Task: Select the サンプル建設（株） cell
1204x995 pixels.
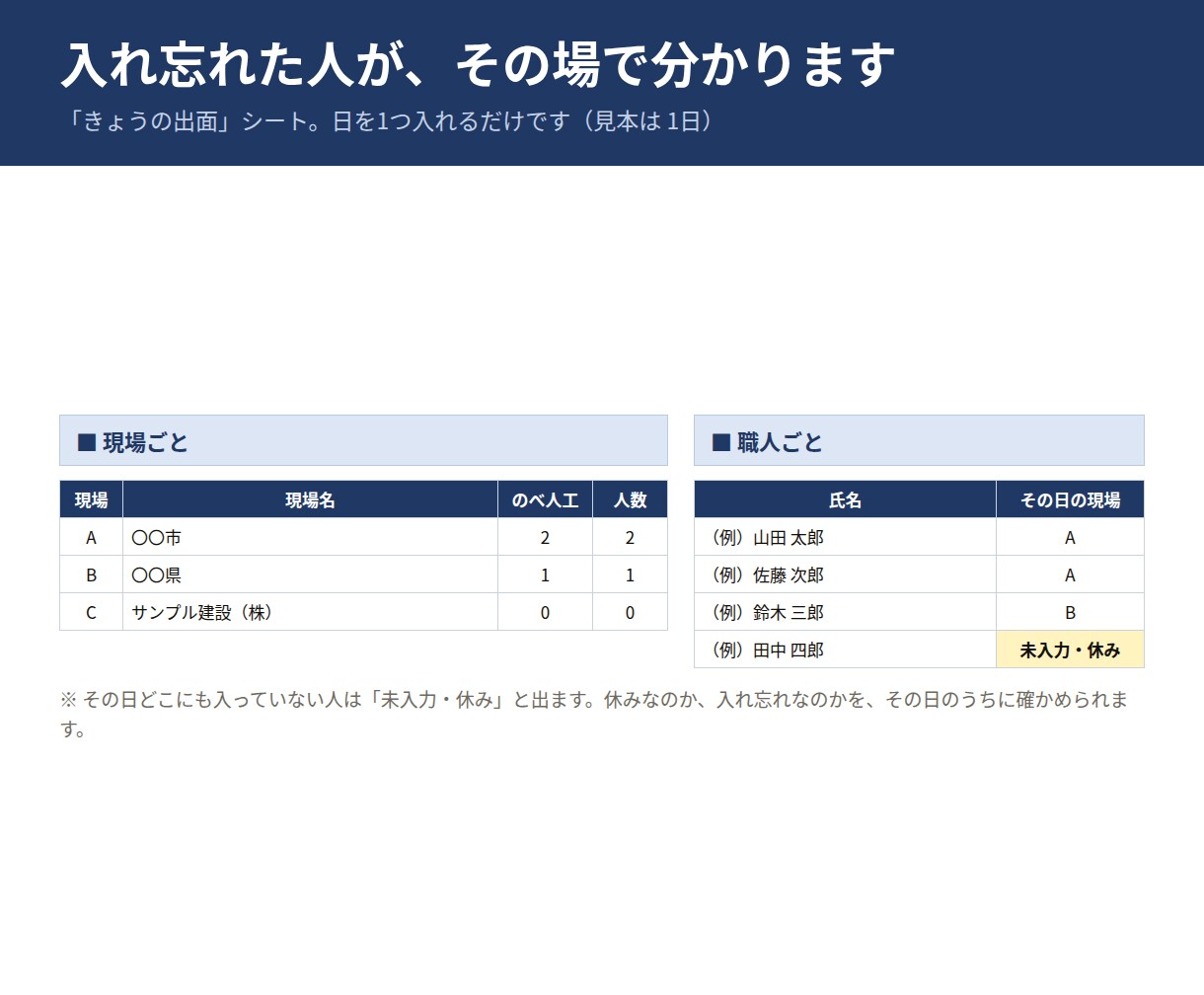Action: [x=310, y=612]
